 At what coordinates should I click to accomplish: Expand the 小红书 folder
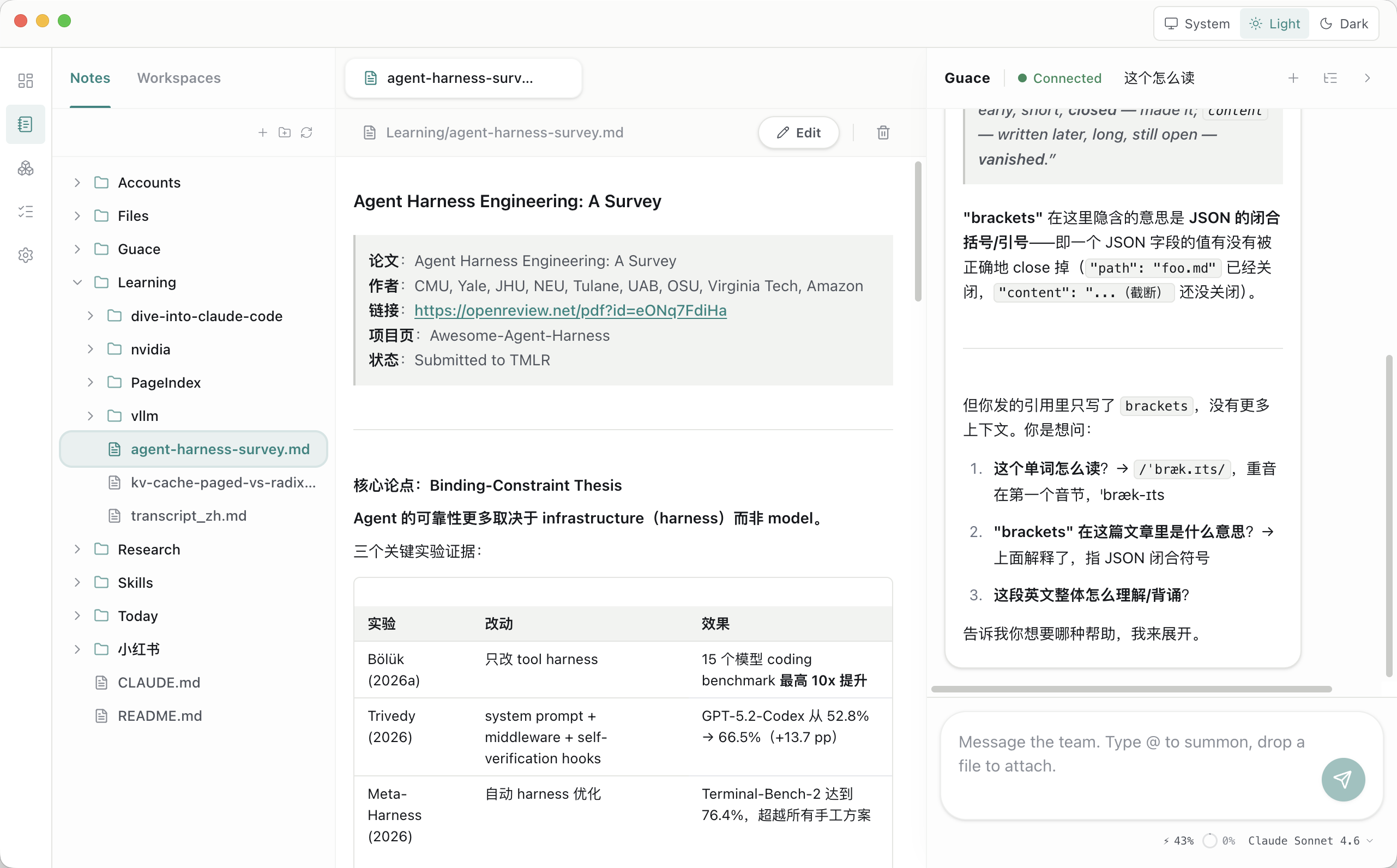[x=77, y=649]
